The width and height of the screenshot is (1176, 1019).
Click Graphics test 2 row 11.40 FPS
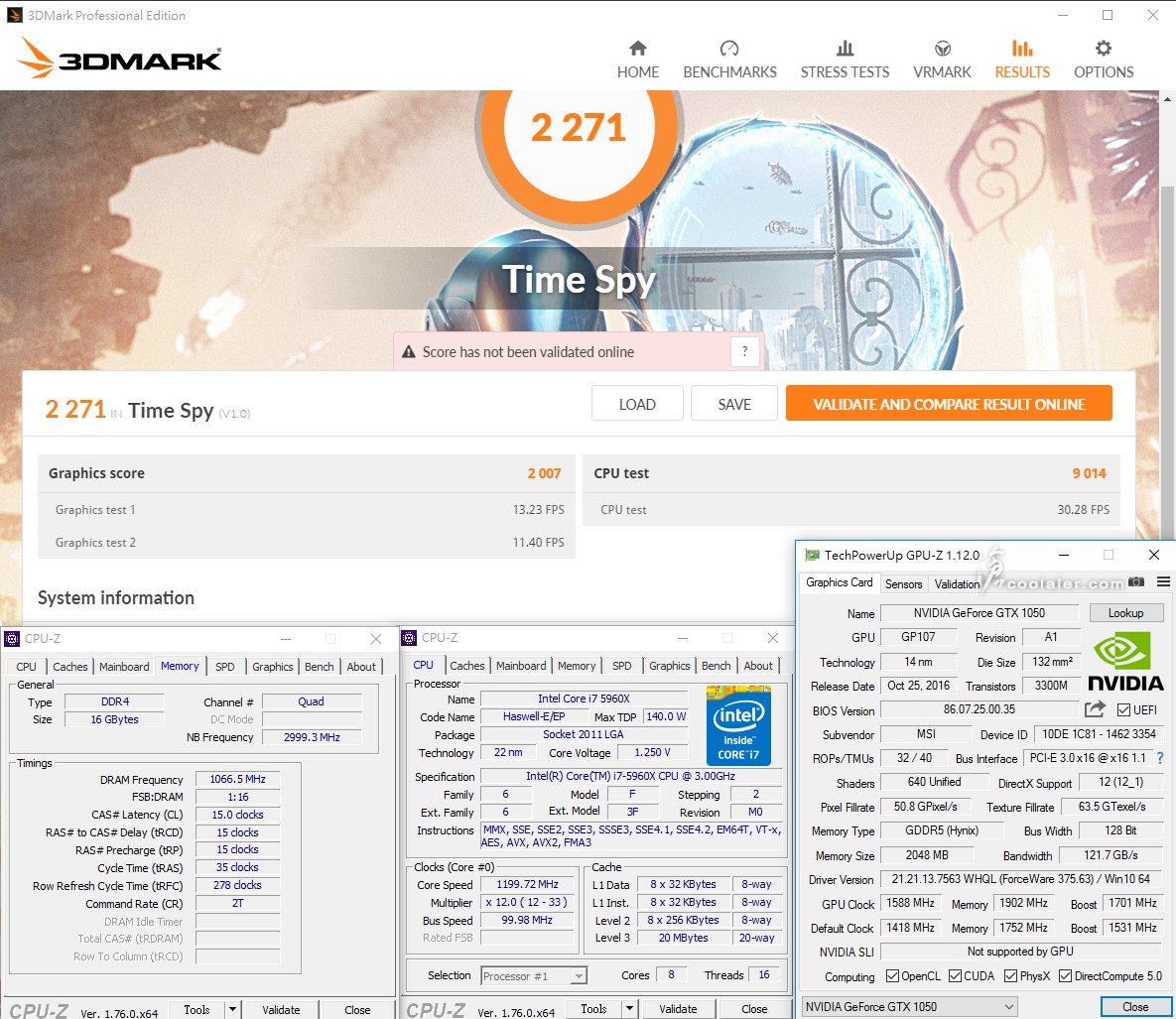tap(307, 542)
